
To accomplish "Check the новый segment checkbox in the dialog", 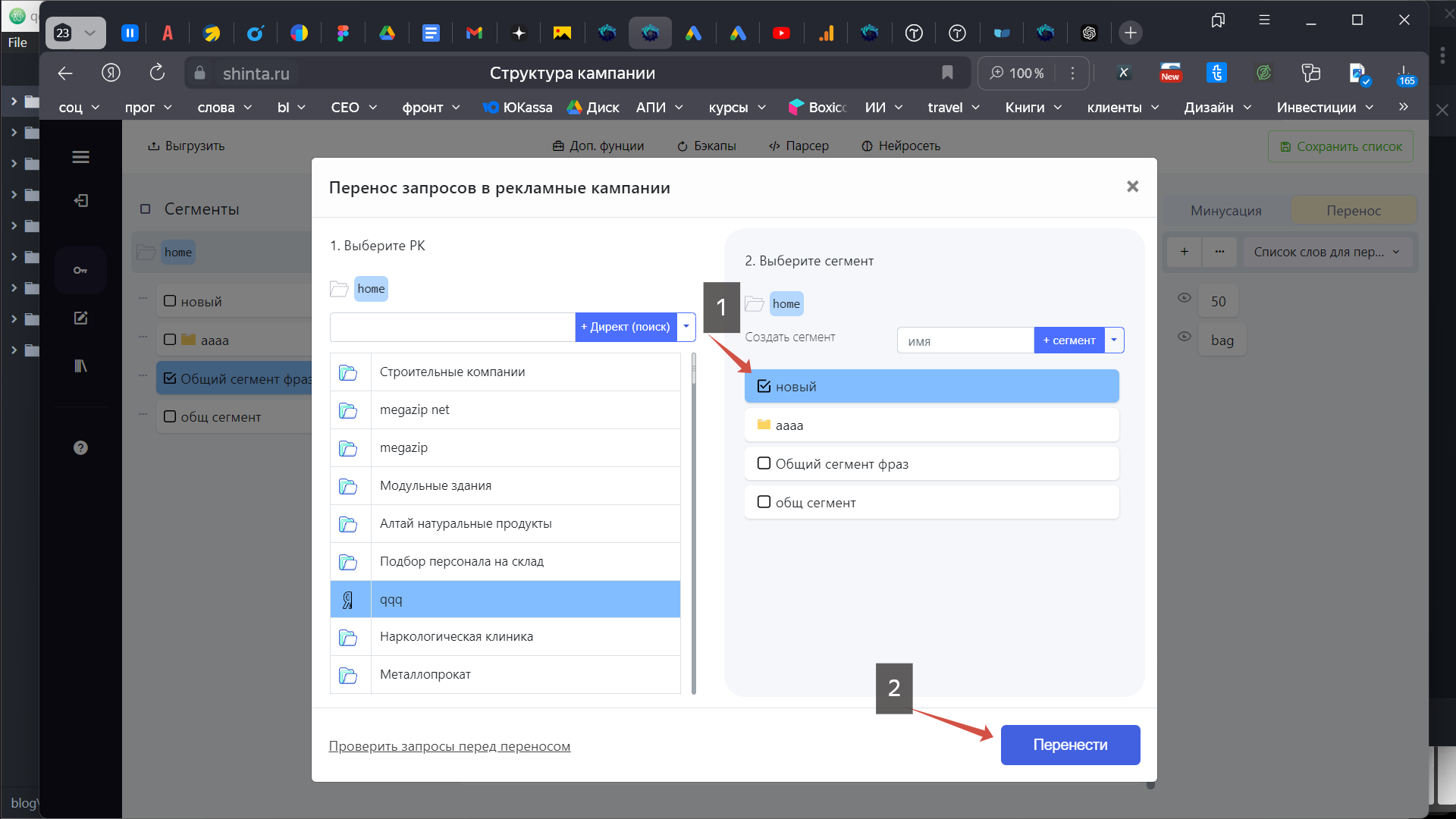I will 764,386.
